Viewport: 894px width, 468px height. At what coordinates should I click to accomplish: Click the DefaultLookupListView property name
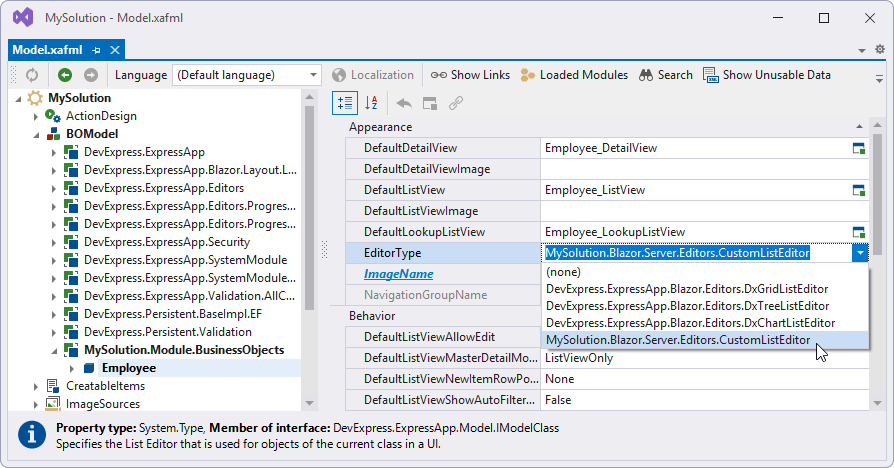tap(425, 232)
